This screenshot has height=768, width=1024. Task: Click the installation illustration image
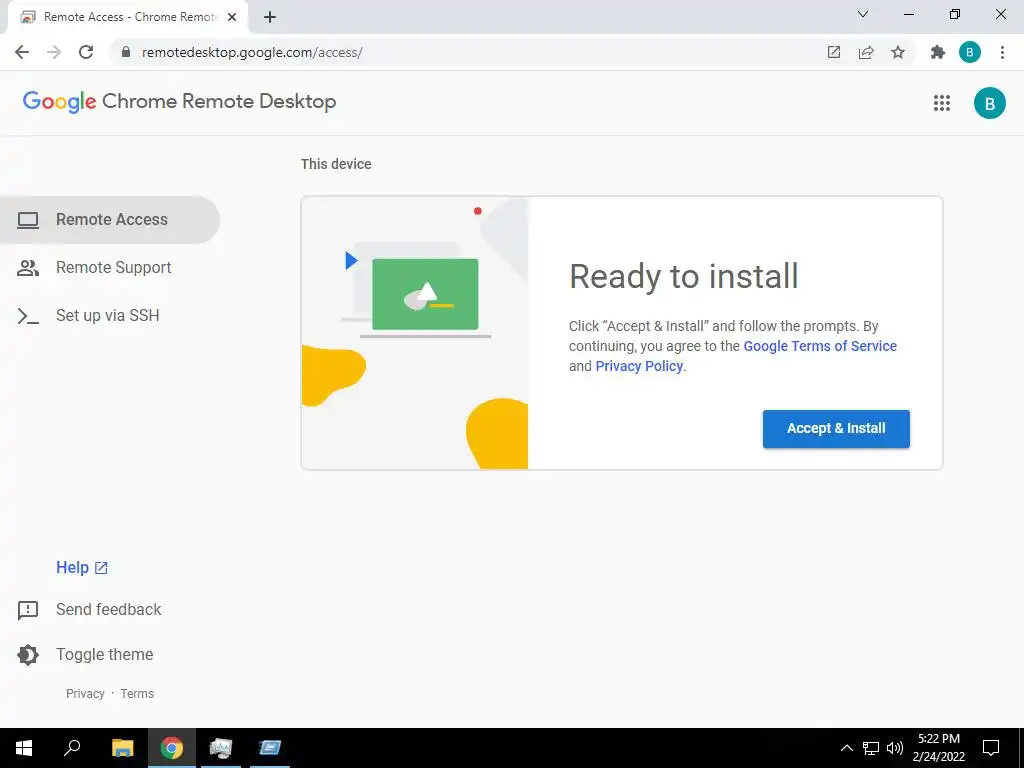(415, 333)
